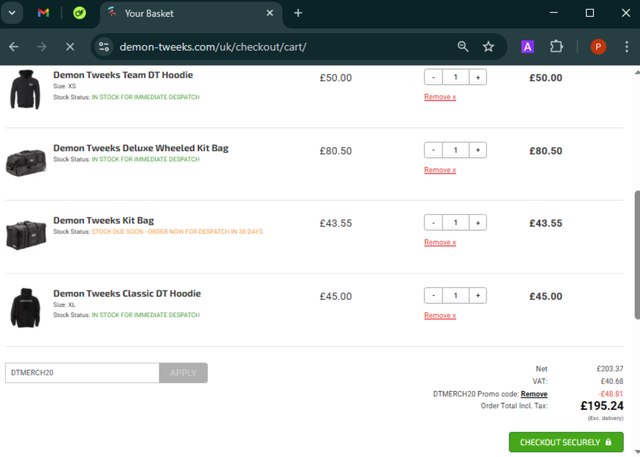Viewport: 640px width, 457px height.
Task: Minimize the browser window
Action: (x=553, y=13)
